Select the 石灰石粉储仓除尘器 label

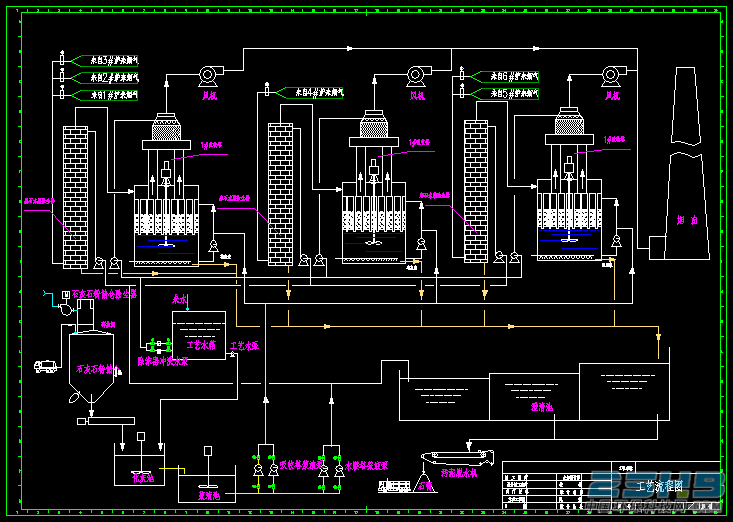click(104, 294)
